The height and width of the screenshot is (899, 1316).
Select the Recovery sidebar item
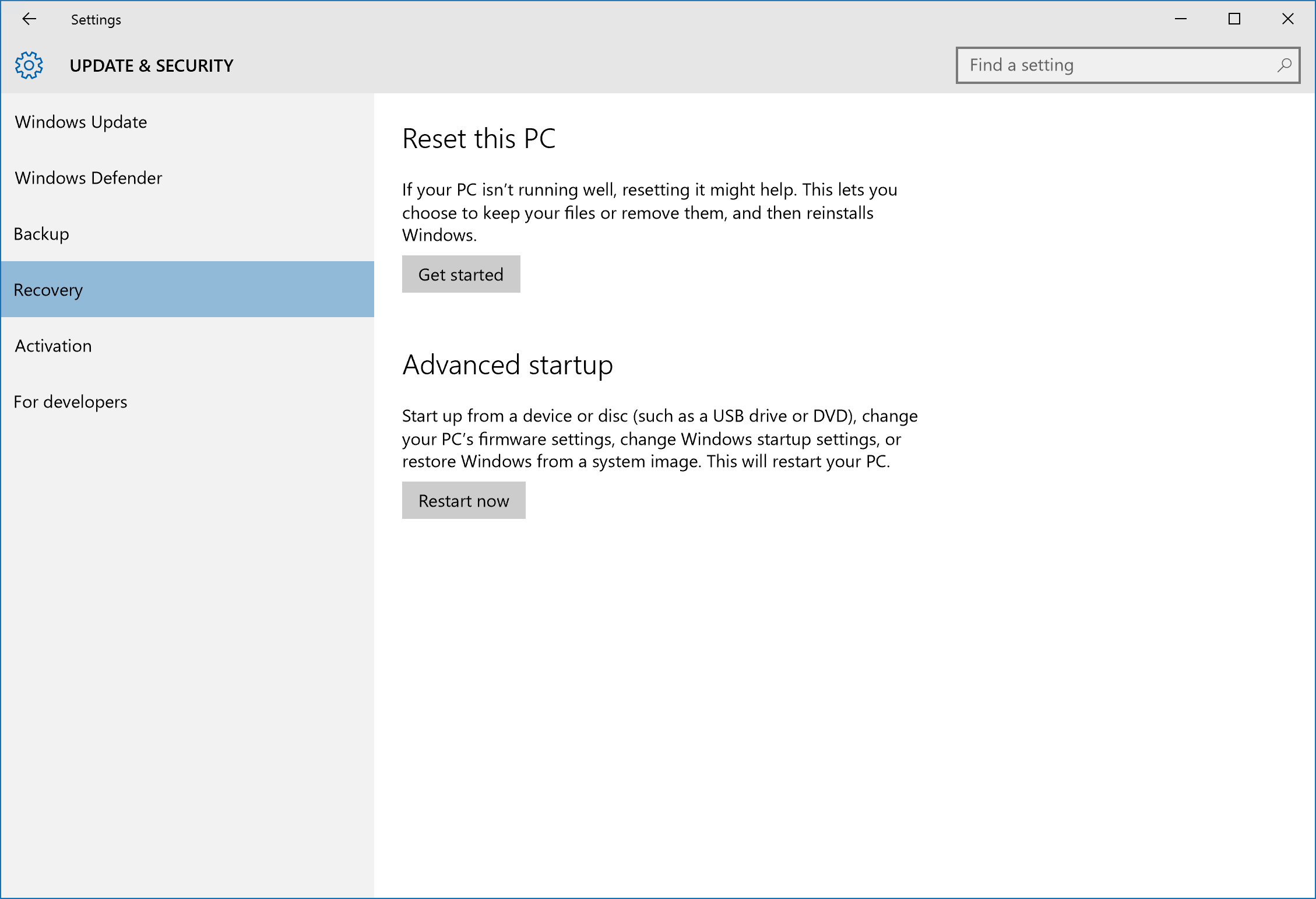pos(48,290)
